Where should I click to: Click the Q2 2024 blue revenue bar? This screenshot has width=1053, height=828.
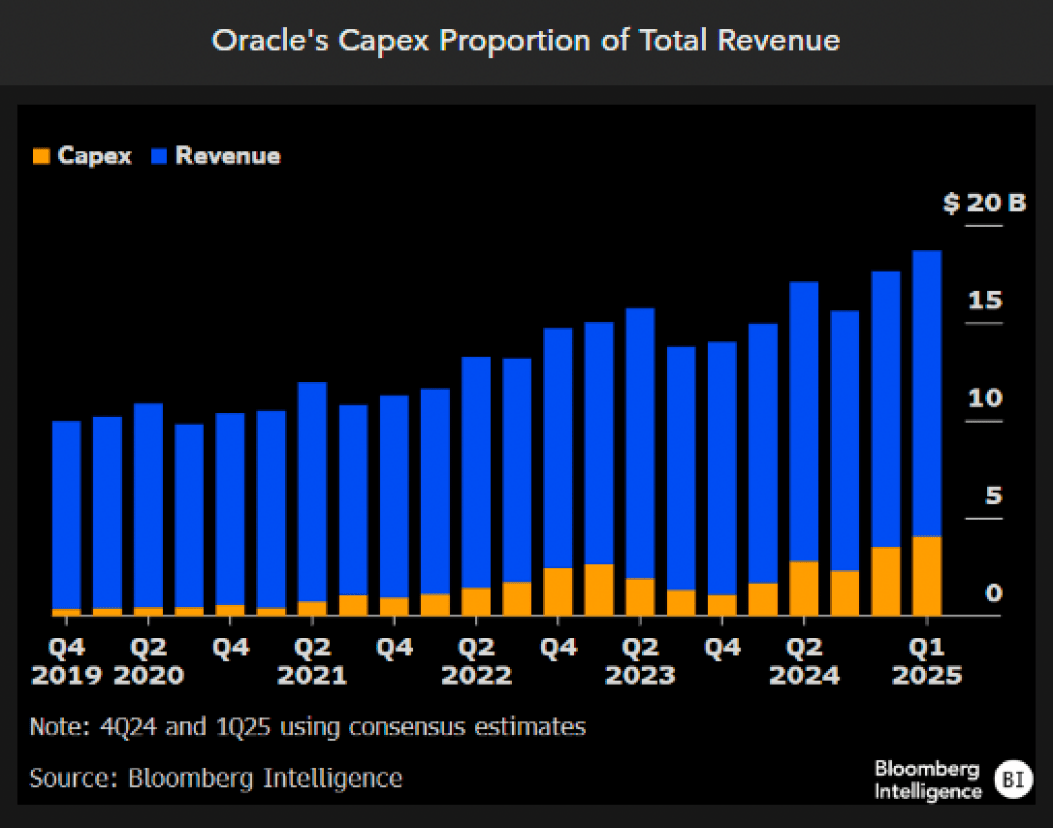click(x=804, y=422)
